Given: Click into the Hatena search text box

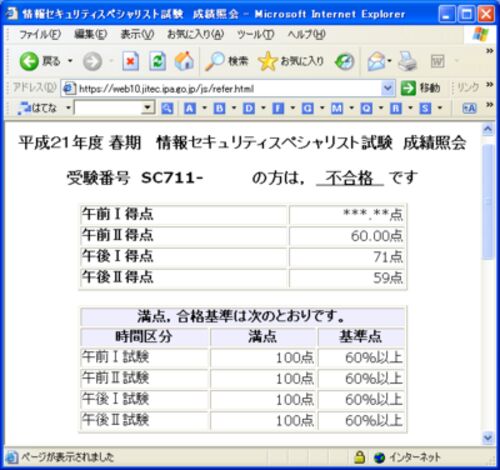Looking at the screenshot, I should [x=108, y=108].
